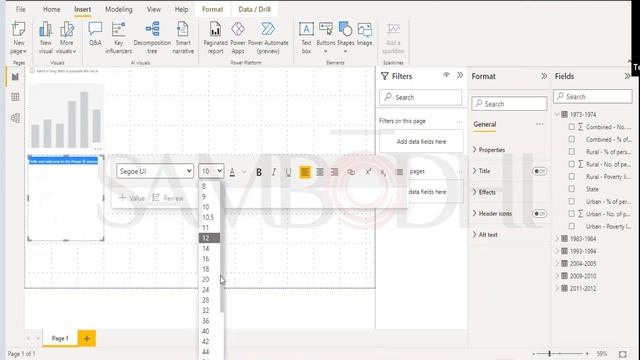This screenshot has height=360, width=640.
Task: Select the Page 1 tab
Action: click(x=60, y=338)
